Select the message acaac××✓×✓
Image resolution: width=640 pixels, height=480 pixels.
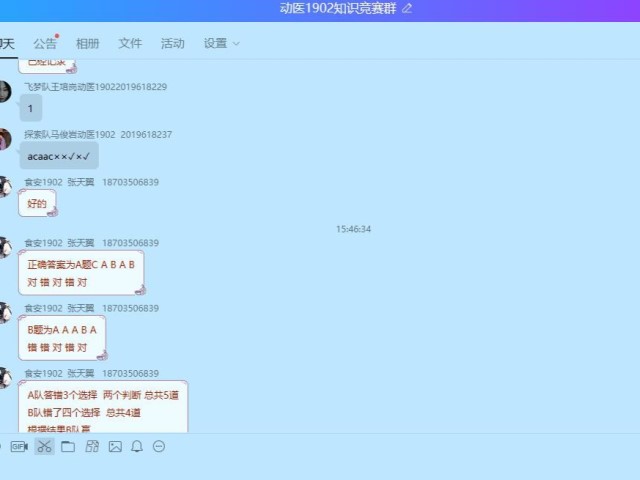[59, 156]
